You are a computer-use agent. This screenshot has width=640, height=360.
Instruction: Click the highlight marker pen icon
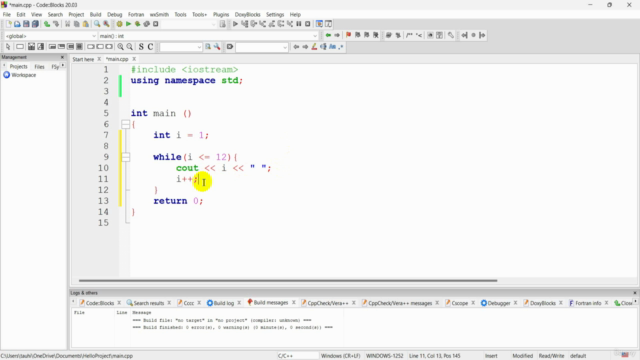pyautogui.click(x=314, y=47)
